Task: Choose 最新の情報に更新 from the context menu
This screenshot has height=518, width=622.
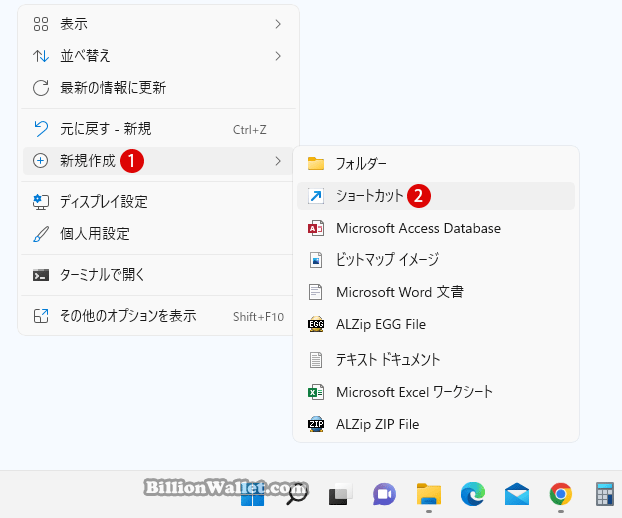Action: (x=158, y=88)
